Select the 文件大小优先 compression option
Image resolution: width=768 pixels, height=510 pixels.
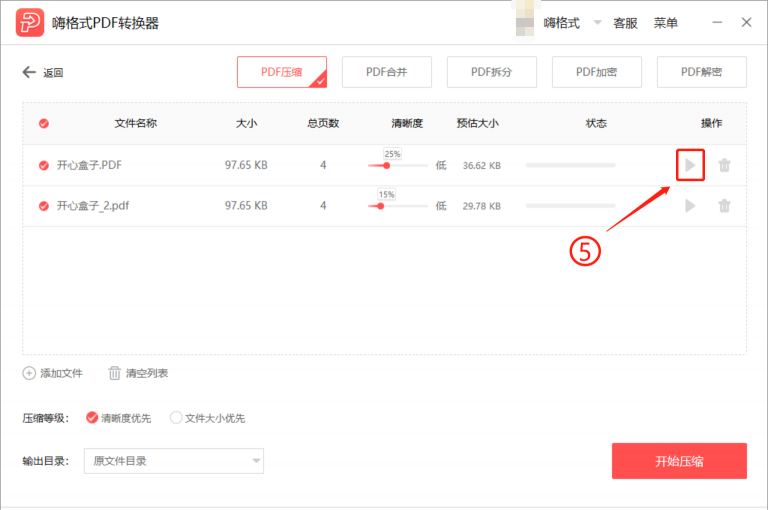tap(176, 417)
